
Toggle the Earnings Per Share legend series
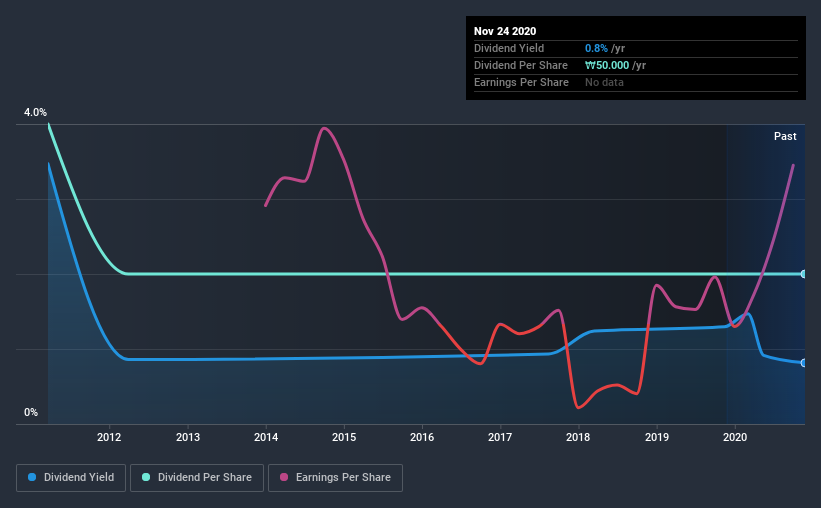(x=335, y=478)
